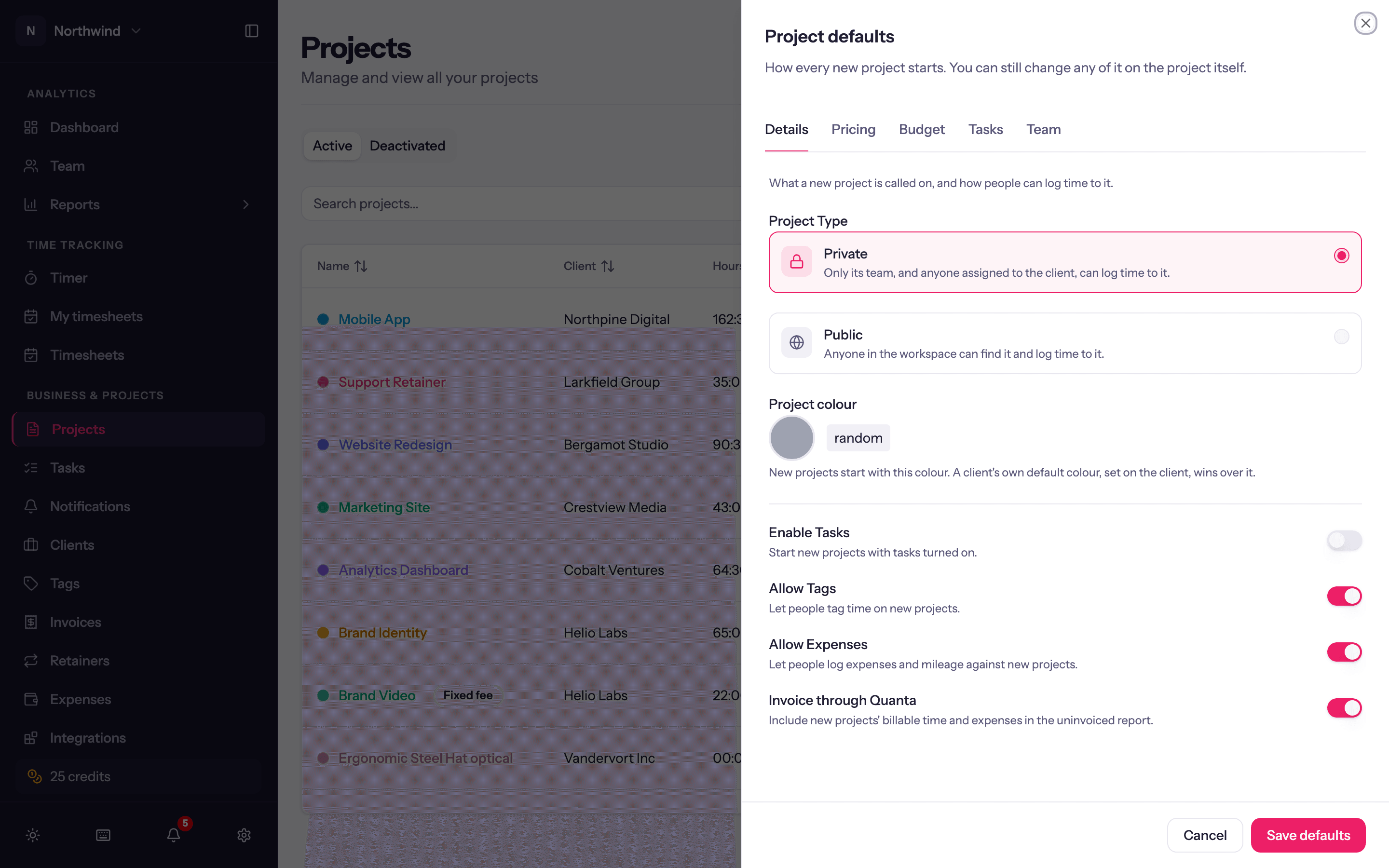
Task: Close the Project defaults panel
Action: [1365, 24]
